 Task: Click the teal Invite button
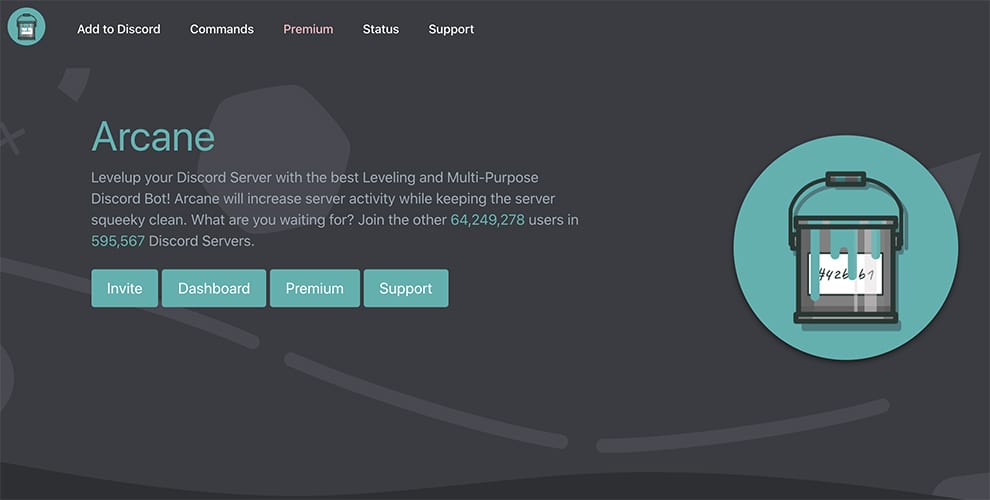[124, 289]
